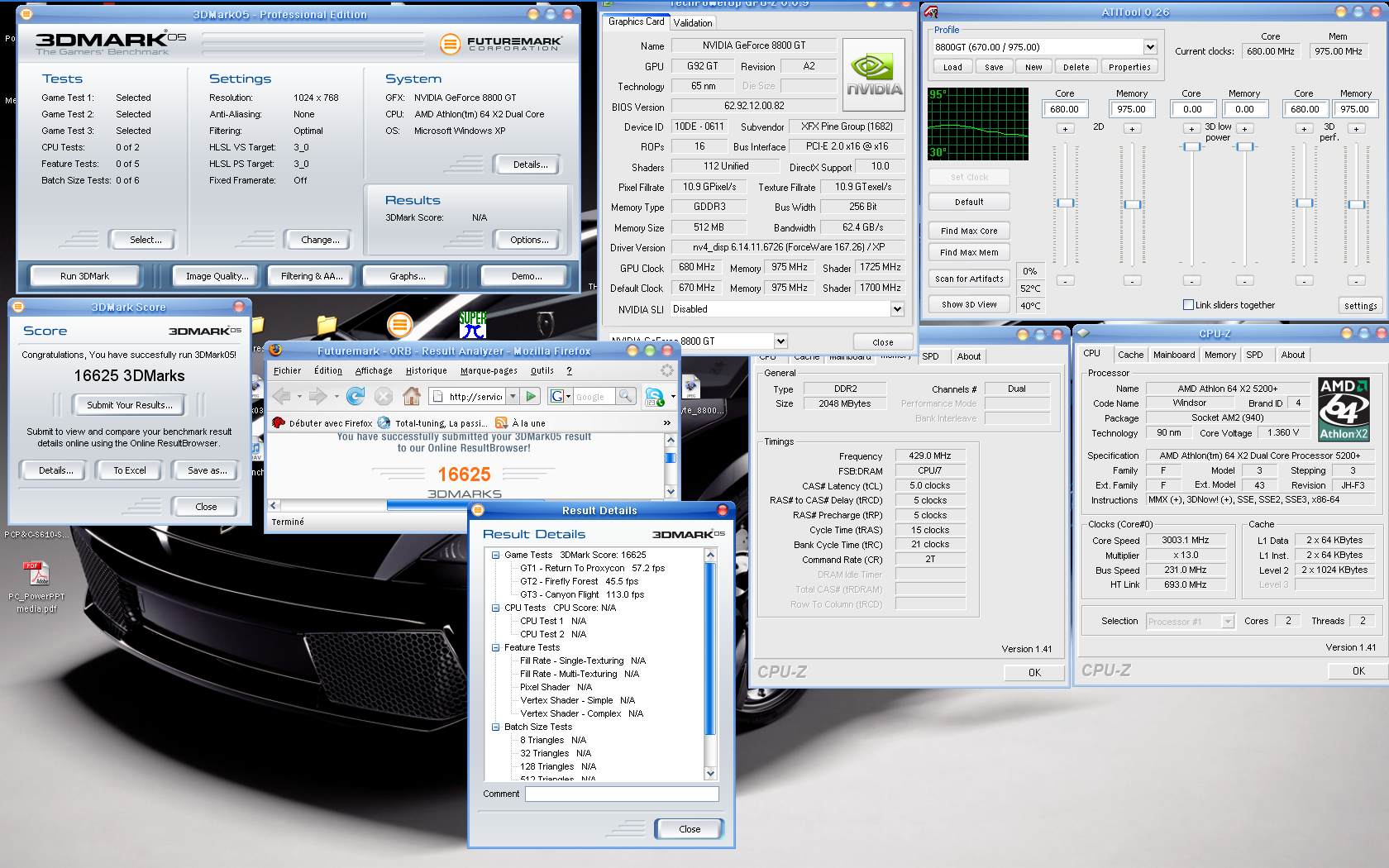Screen dimensions: 1389x868
Task: Click the Firefox Back arrow
Action: pyautogui.click(x=282, y=397)
